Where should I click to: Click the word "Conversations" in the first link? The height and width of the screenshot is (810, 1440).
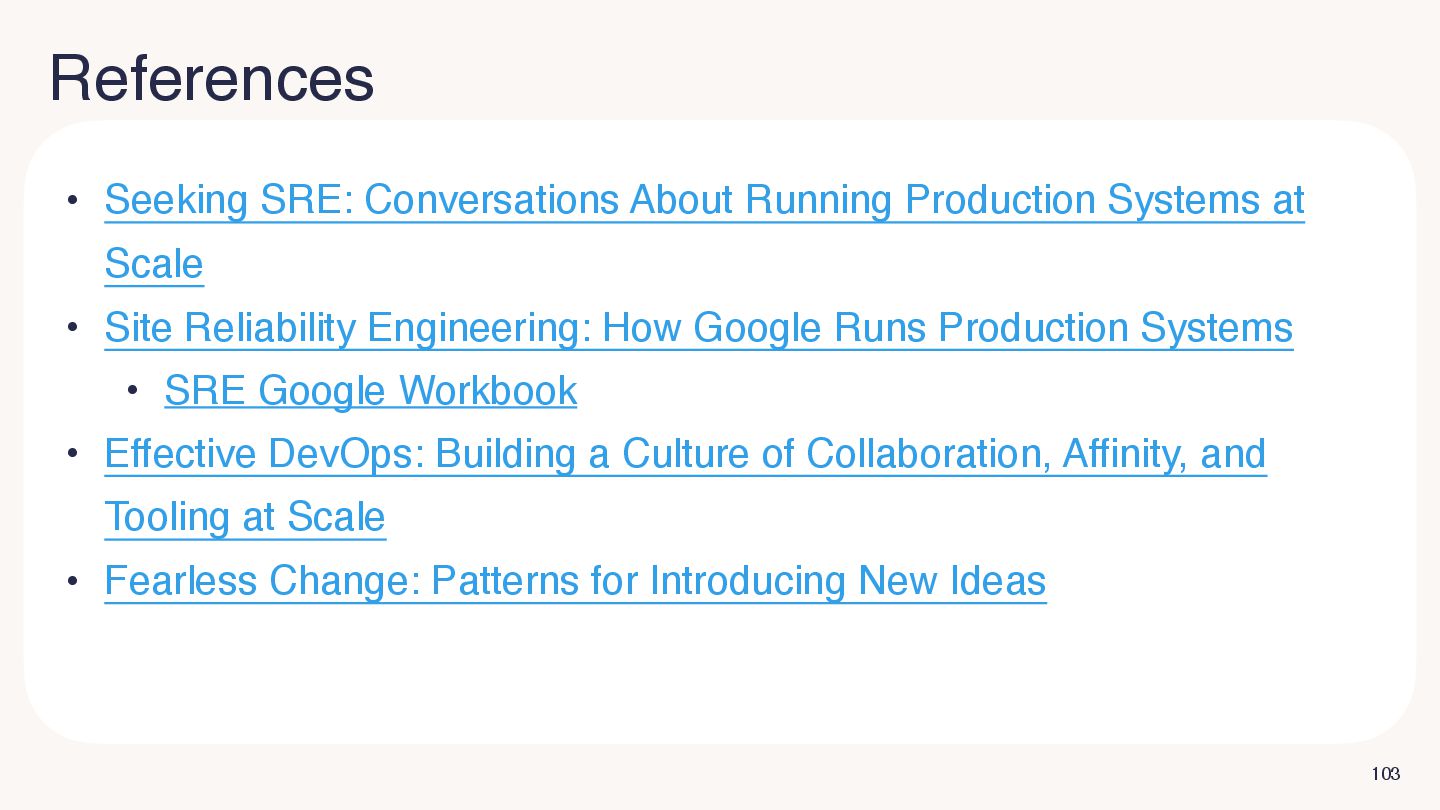(x=491, y=201)
